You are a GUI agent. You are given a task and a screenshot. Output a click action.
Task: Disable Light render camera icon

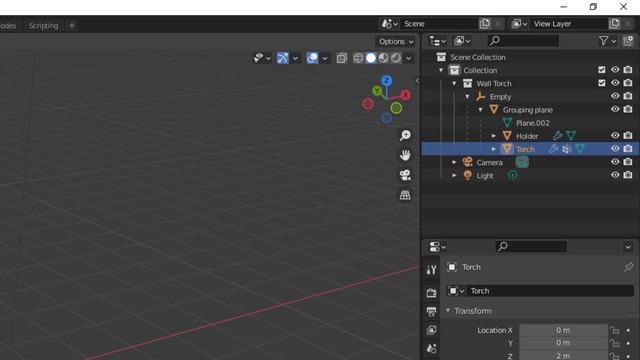[x=628, y=175]
